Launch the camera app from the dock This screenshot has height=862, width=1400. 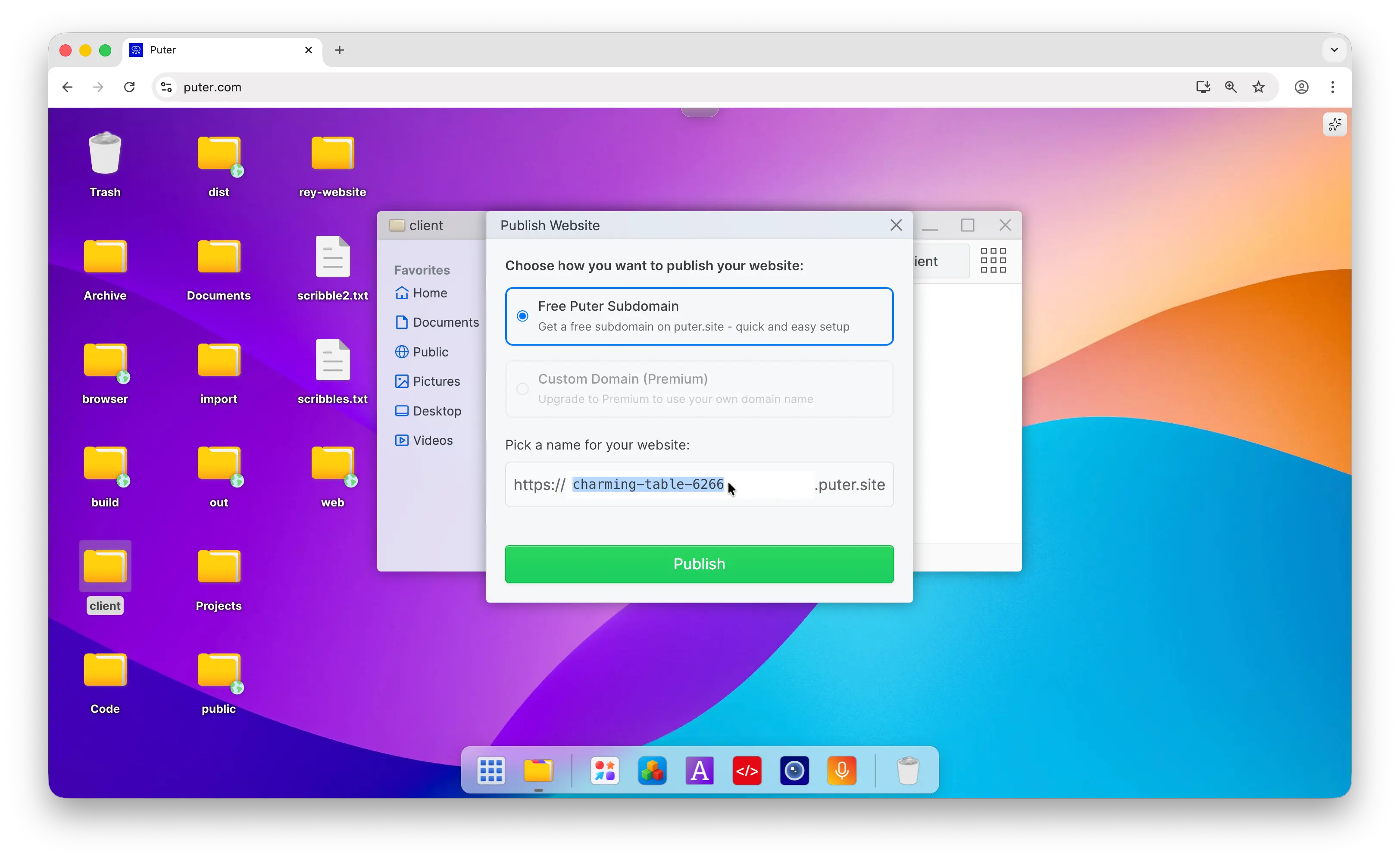(794, 770)
